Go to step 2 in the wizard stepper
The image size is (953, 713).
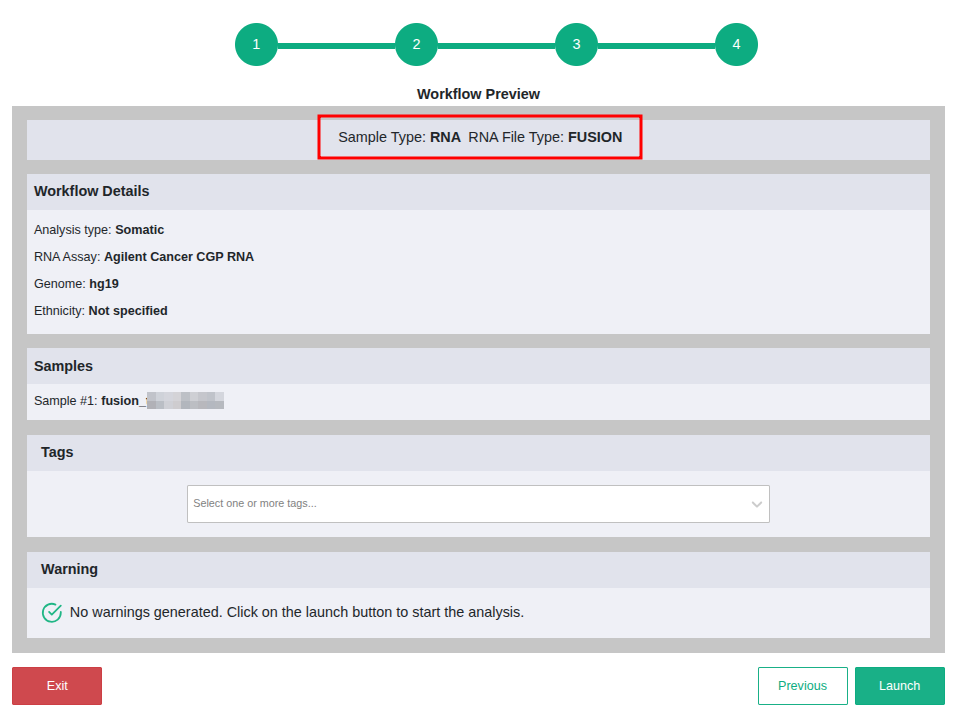(416, 45)
